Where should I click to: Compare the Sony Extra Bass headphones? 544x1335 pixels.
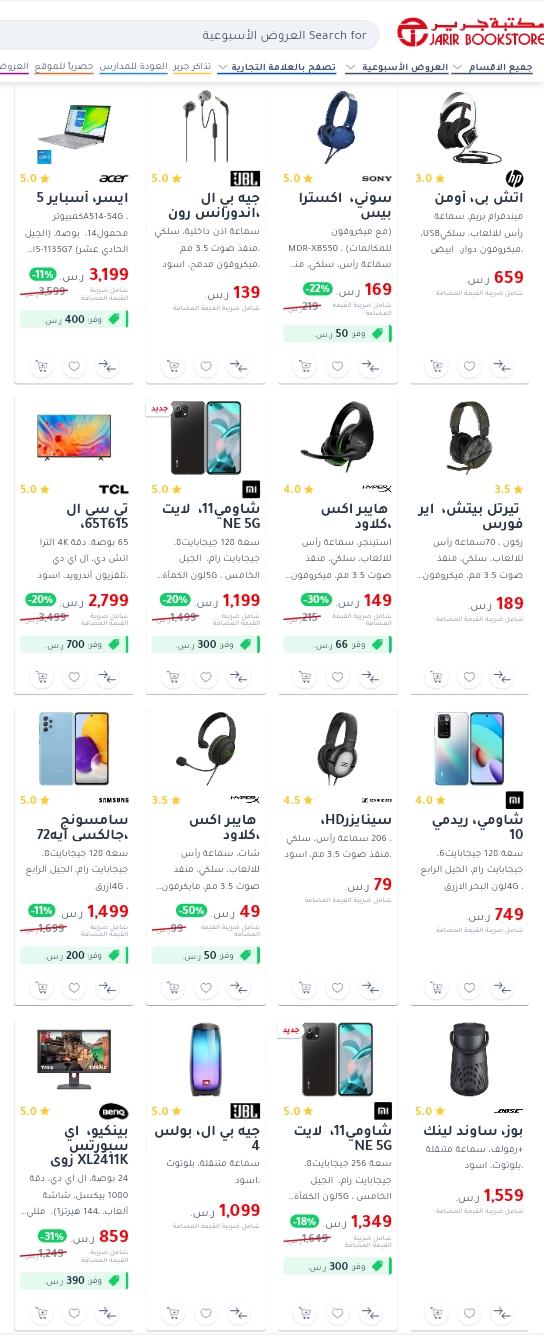click(x=370, y=366)
